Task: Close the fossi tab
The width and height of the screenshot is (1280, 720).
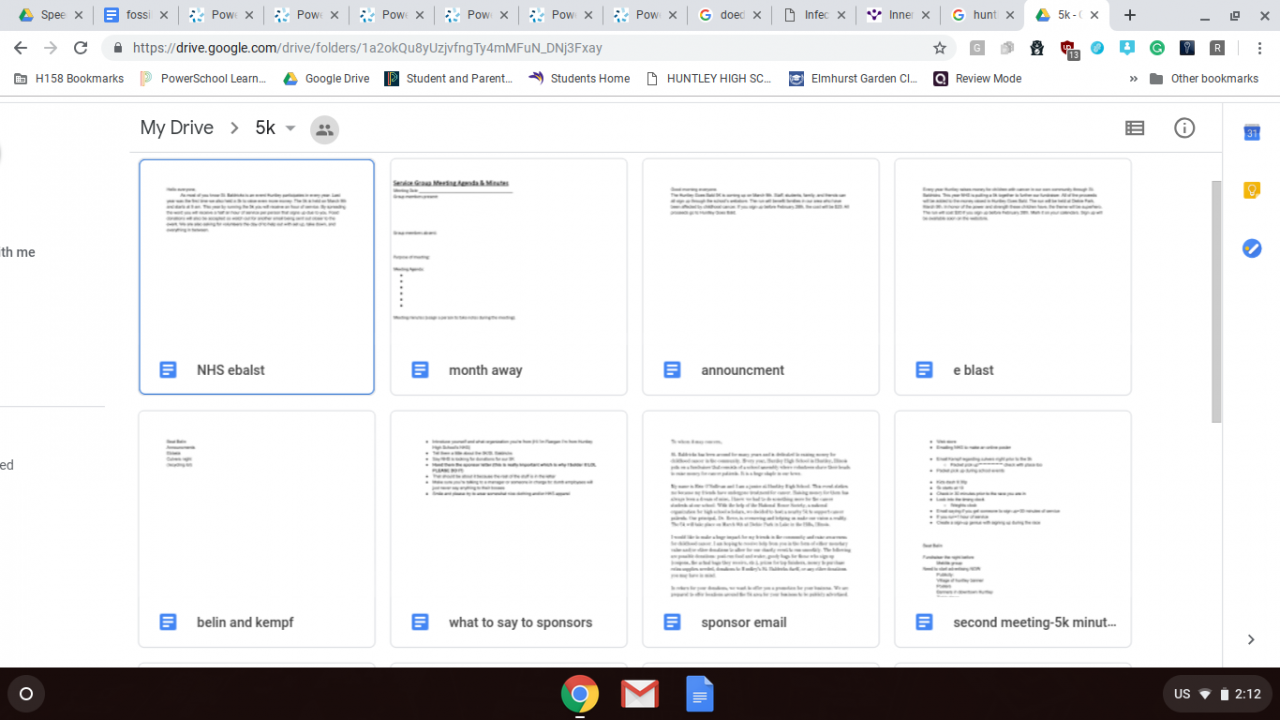Action: (x=164, y=15)
